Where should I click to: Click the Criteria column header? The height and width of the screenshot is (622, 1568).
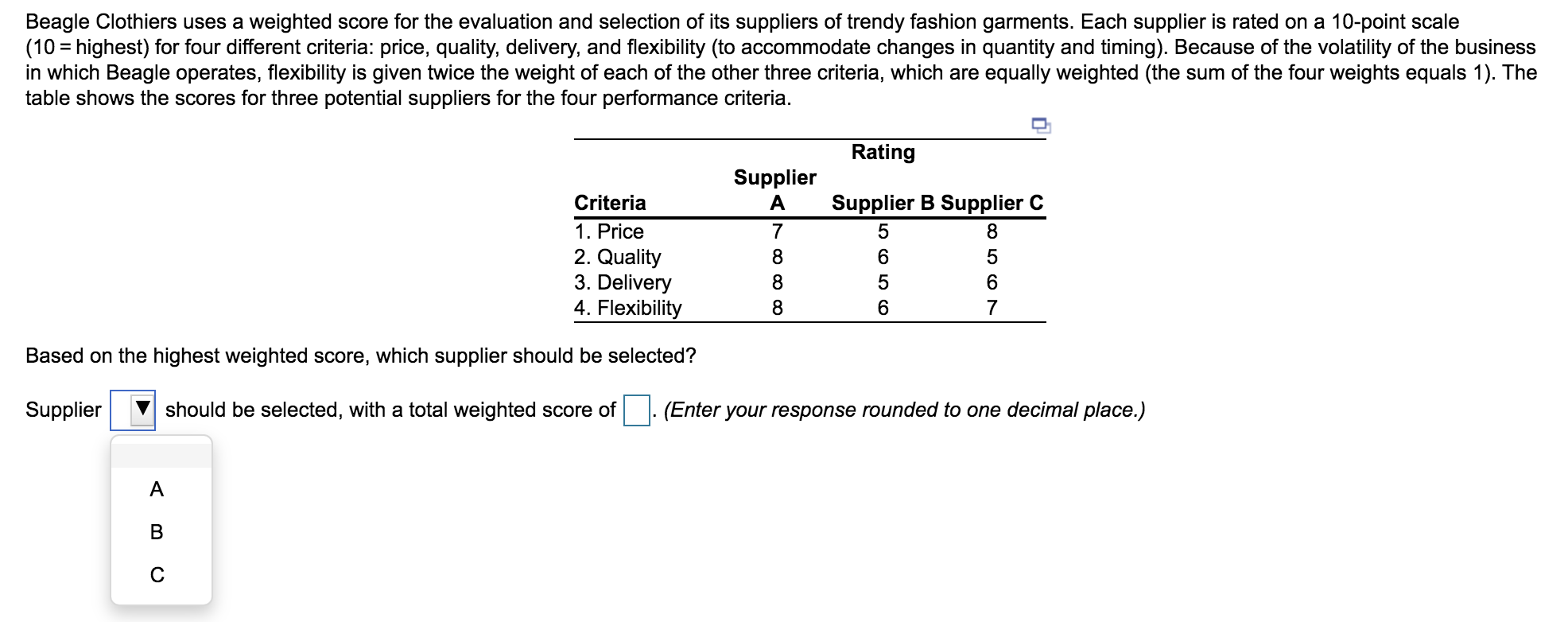coord(609,203)
